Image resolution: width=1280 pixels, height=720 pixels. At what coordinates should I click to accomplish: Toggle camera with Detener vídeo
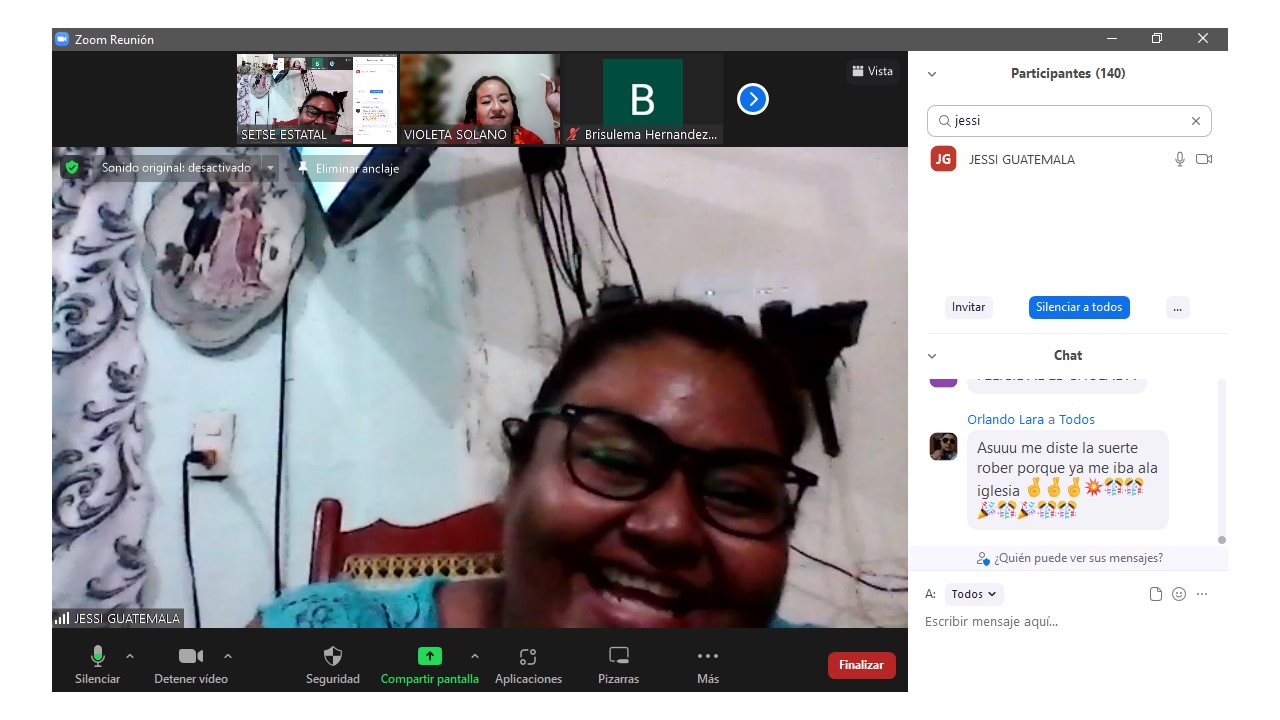pyautogui.click(x=190, y=656)
